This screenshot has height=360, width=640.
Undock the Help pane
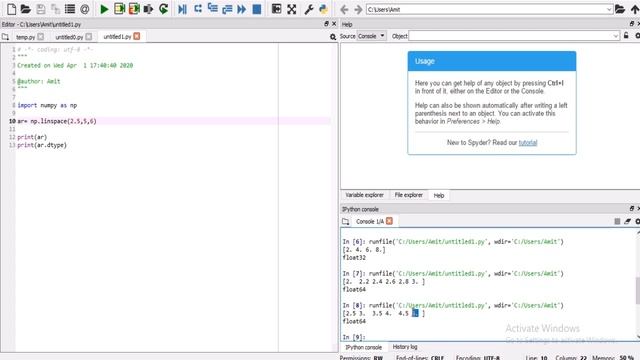tap(631, 24)
